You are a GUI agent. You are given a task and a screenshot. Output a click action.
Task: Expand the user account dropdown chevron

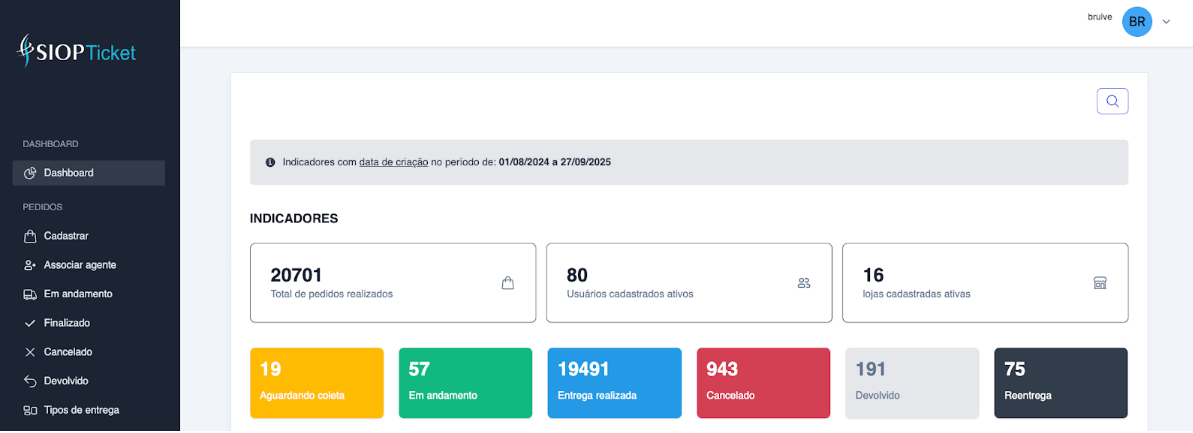[x=1166, y=22]
